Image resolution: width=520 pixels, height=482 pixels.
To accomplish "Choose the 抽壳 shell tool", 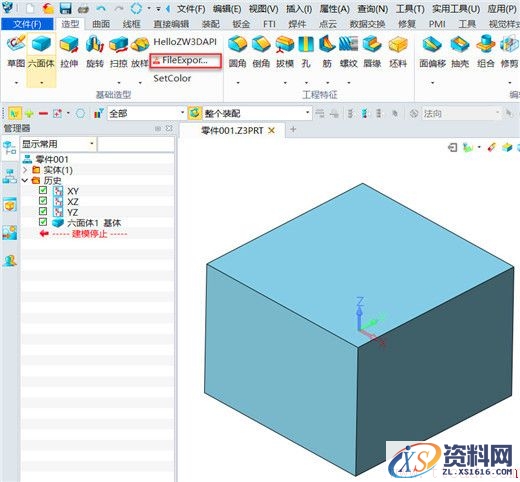I will click(460, 52).
